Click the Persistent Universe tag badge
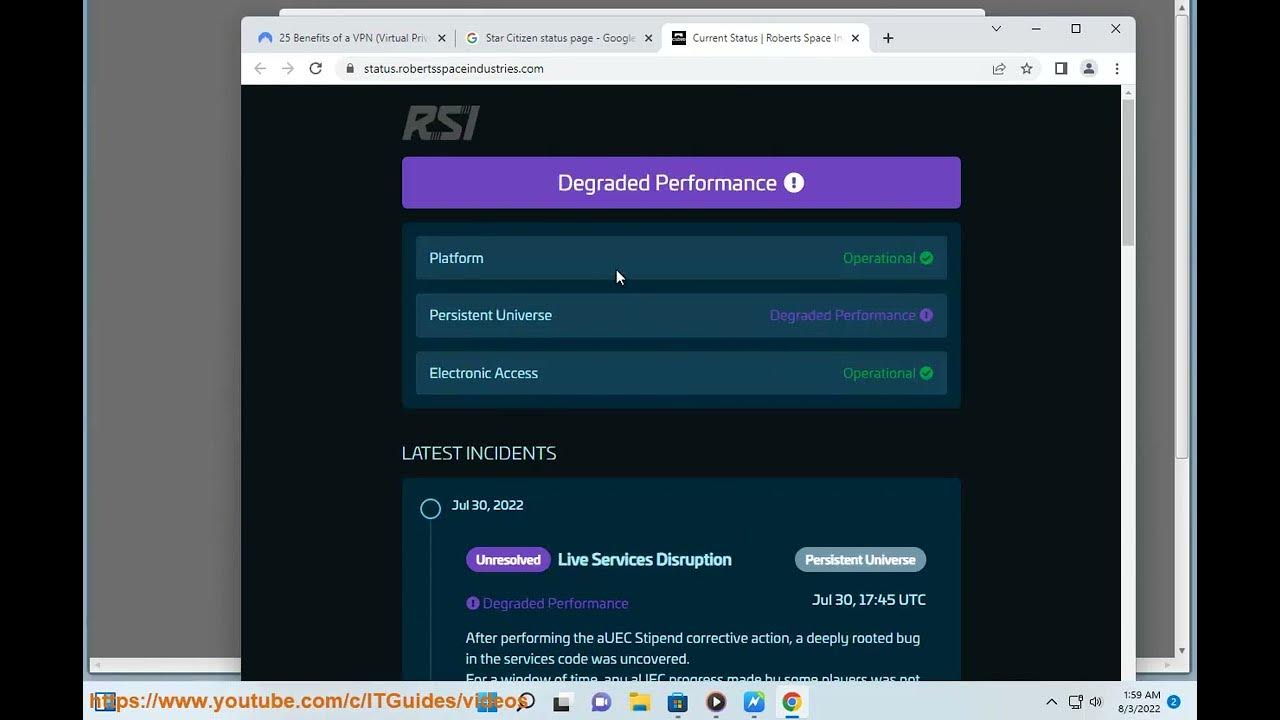1280x720 pixels. [860, 560]
